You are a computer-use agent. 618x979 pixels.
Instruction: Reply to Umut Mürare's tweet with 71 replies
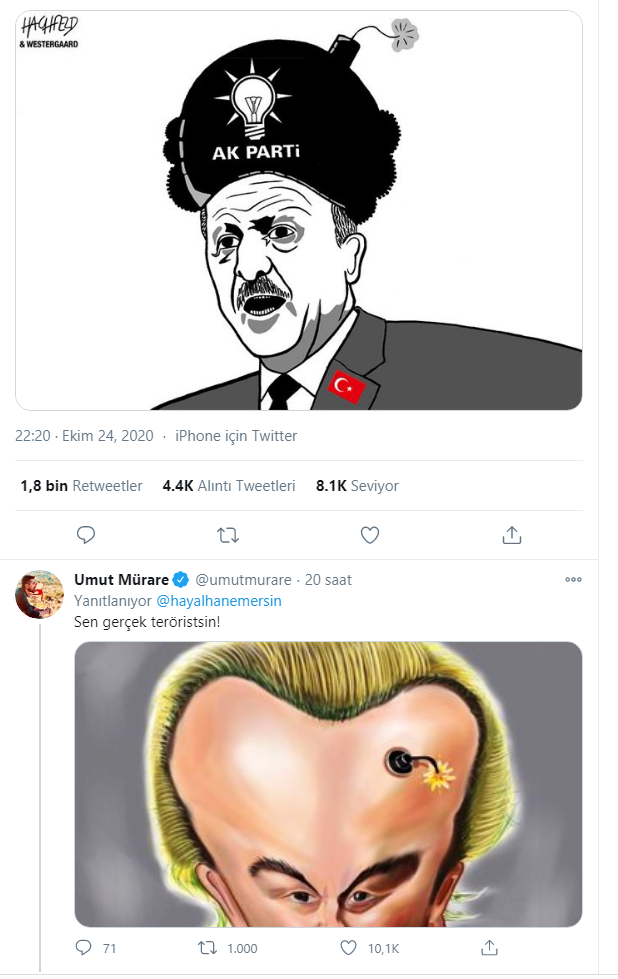84,948
